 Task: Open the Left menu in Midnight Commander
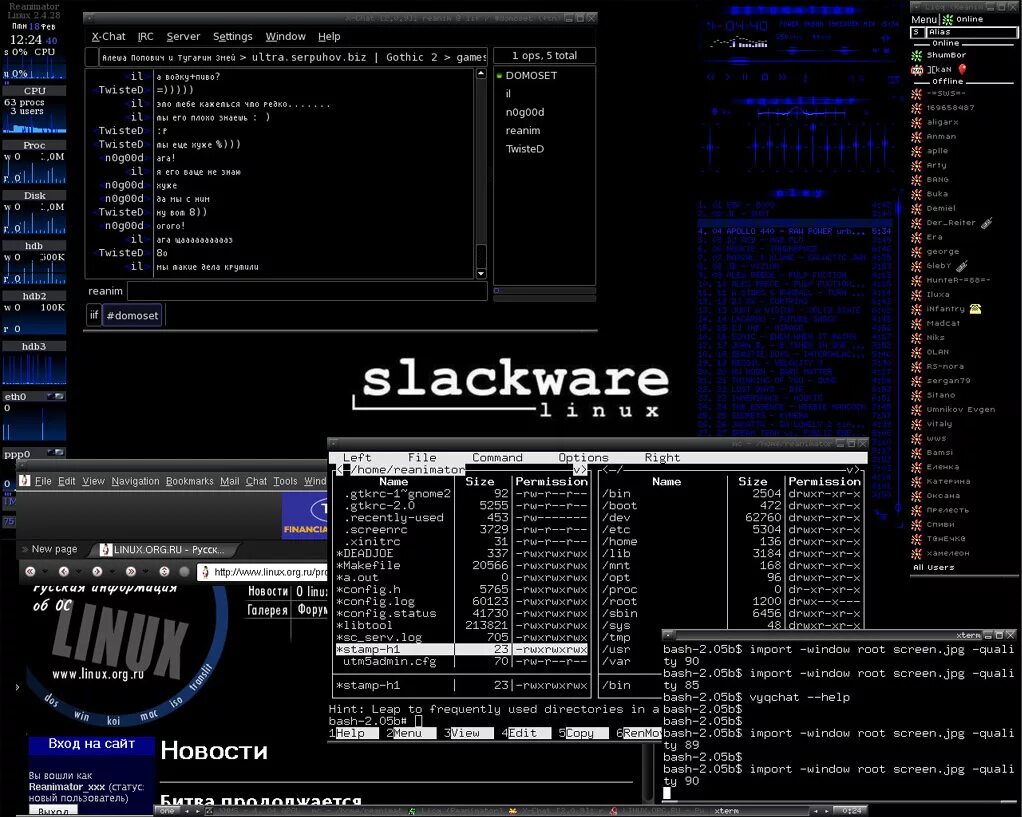coord(357,458)
